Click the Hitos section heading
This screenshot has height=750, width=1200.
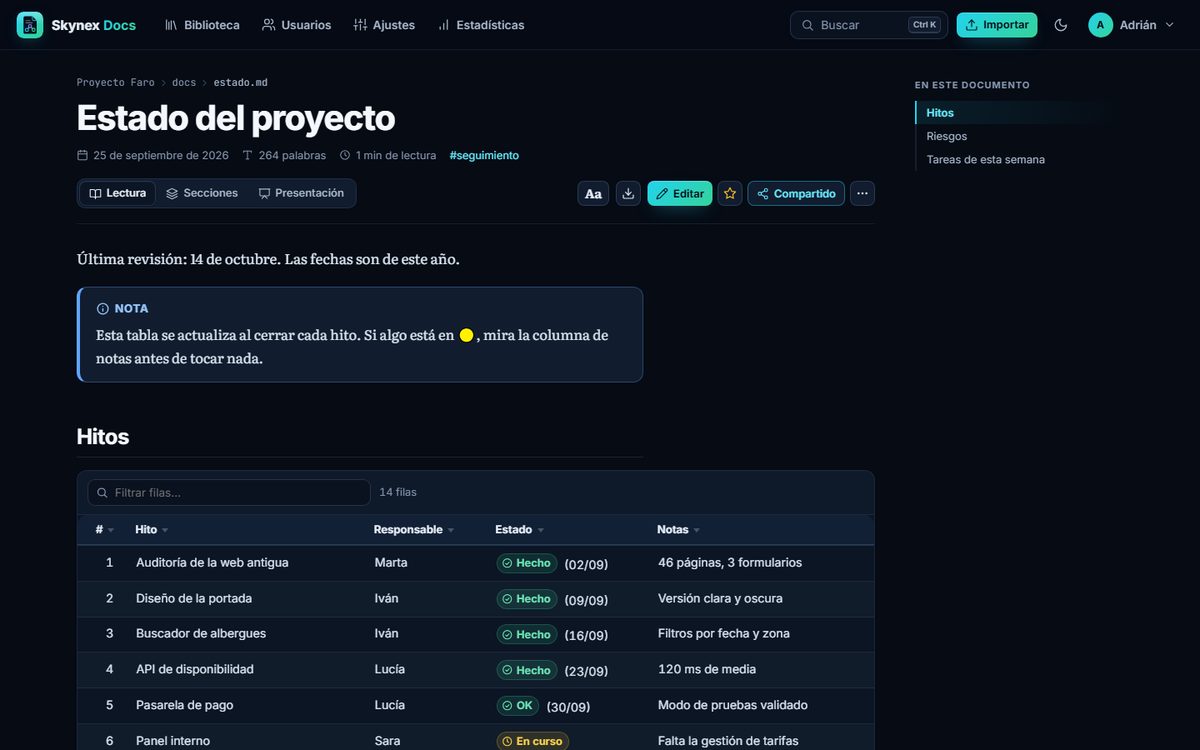tap(103, 437)
